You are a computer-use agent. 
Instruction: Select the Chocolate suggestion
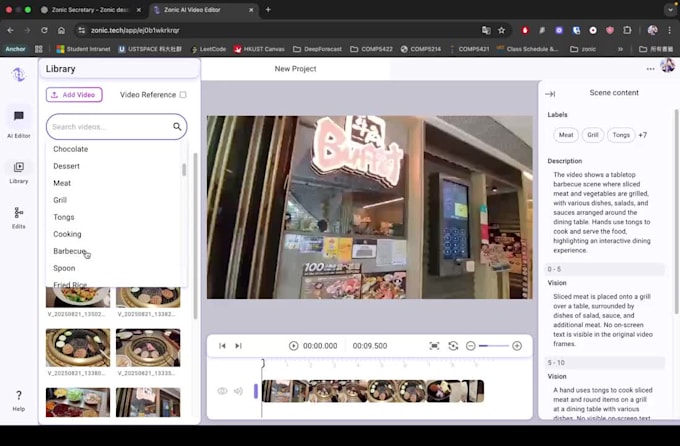tap(71, 149)
